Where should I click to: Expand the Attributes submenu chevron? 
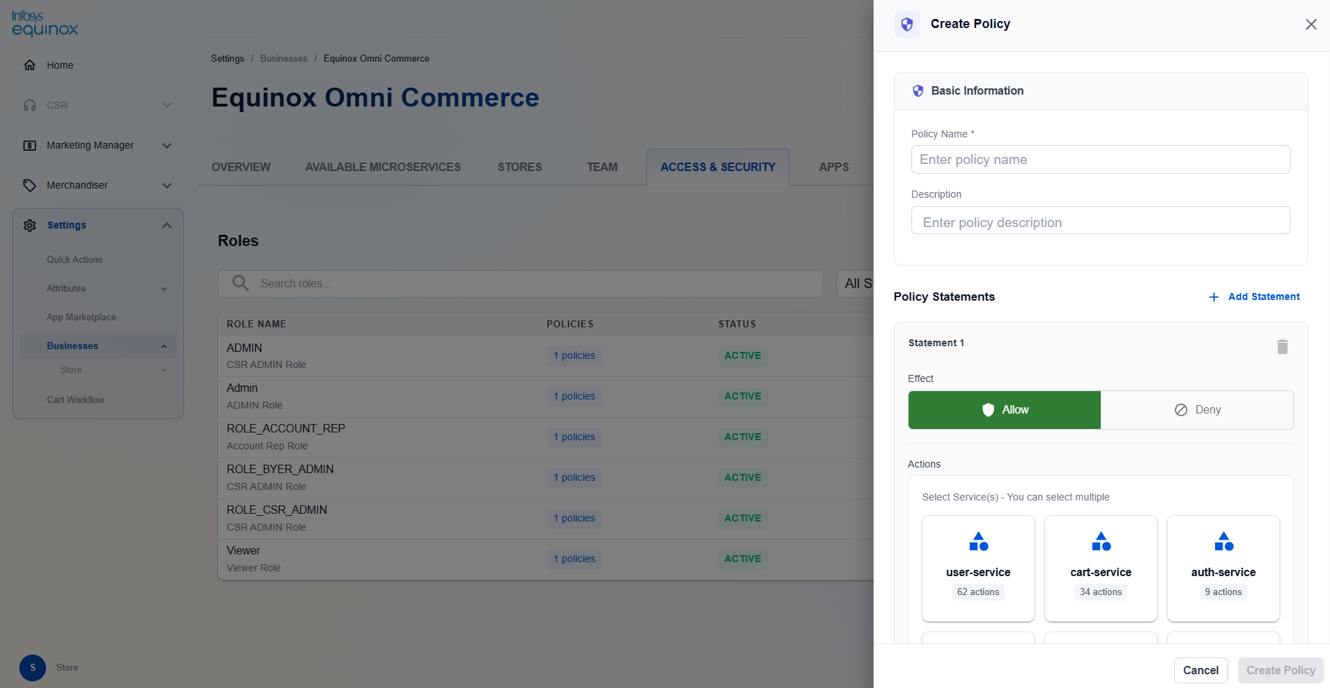pyautogui.click(x=164, y=289)
